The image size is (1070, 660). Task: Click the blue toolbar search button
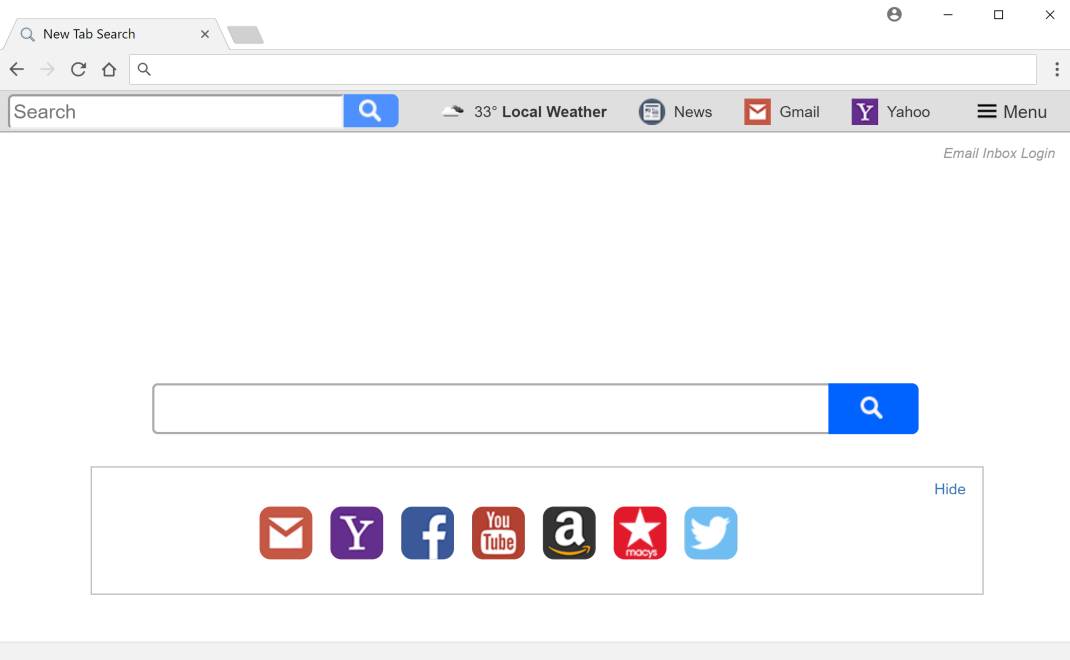(x=371, y=111)
